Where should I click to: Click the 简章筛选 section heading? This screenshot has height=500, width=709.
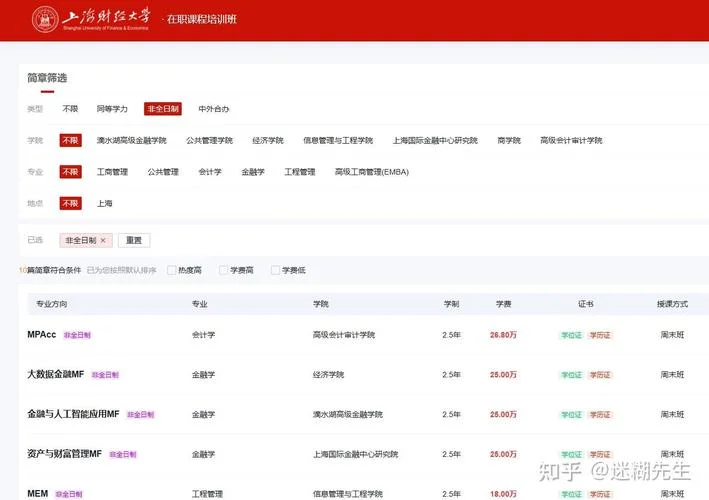click(x=47, y=78)
